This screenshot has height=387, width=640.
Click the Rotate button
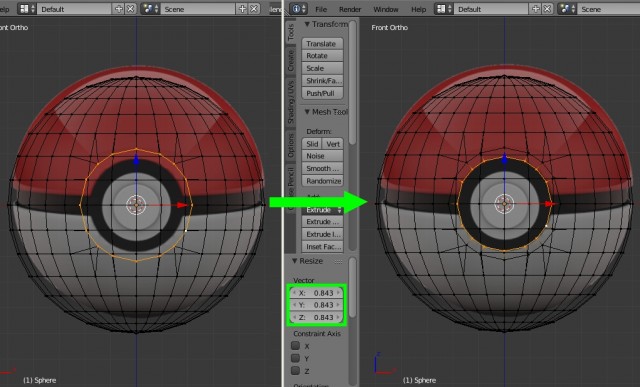pyautogui.click(x=322, y=56)
